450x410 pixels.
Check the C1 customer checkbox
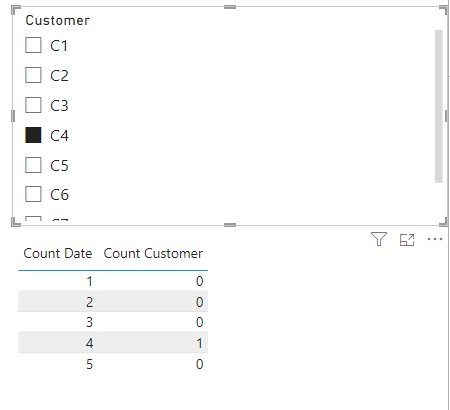33,45
